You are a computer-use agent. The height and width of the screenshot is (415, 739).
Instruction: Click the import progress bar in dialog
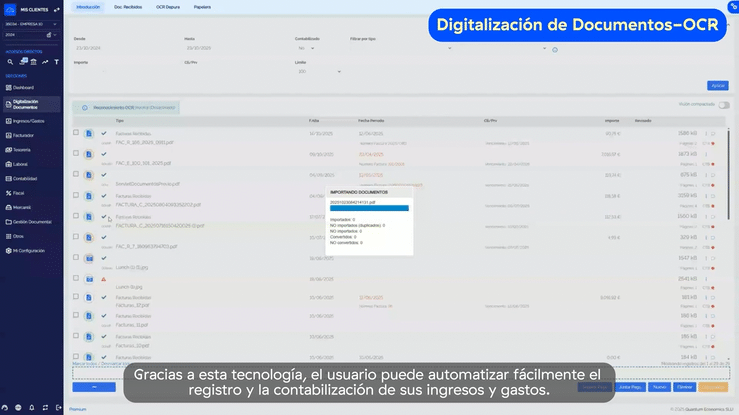point(369,208)
